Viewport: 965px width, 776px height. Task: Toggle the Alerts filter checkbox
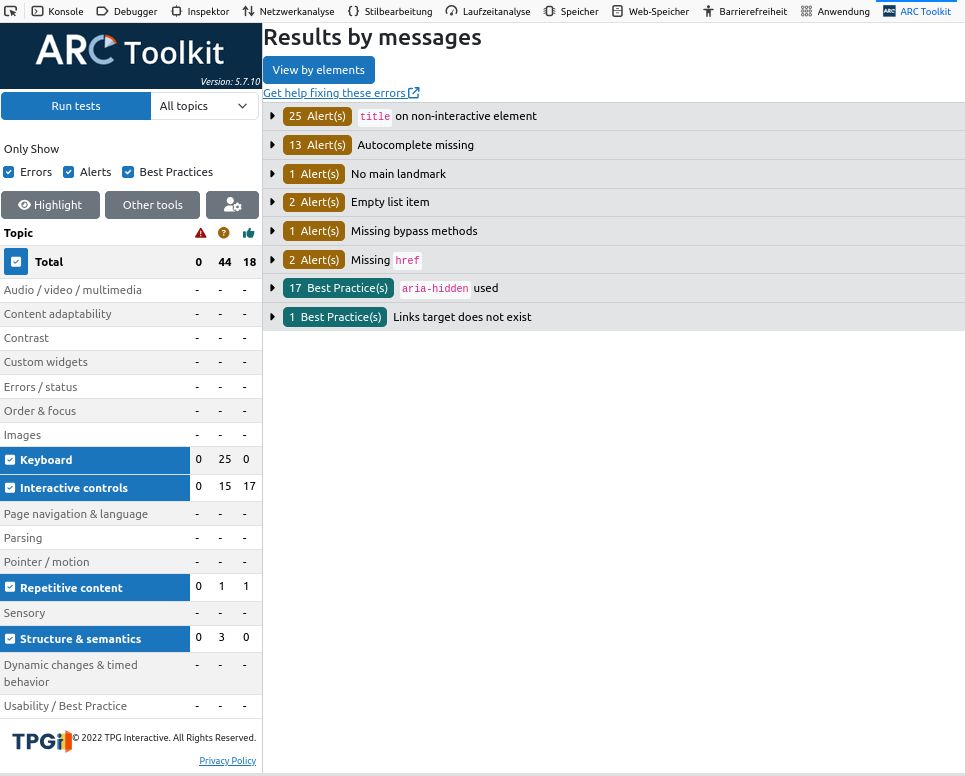69,172
